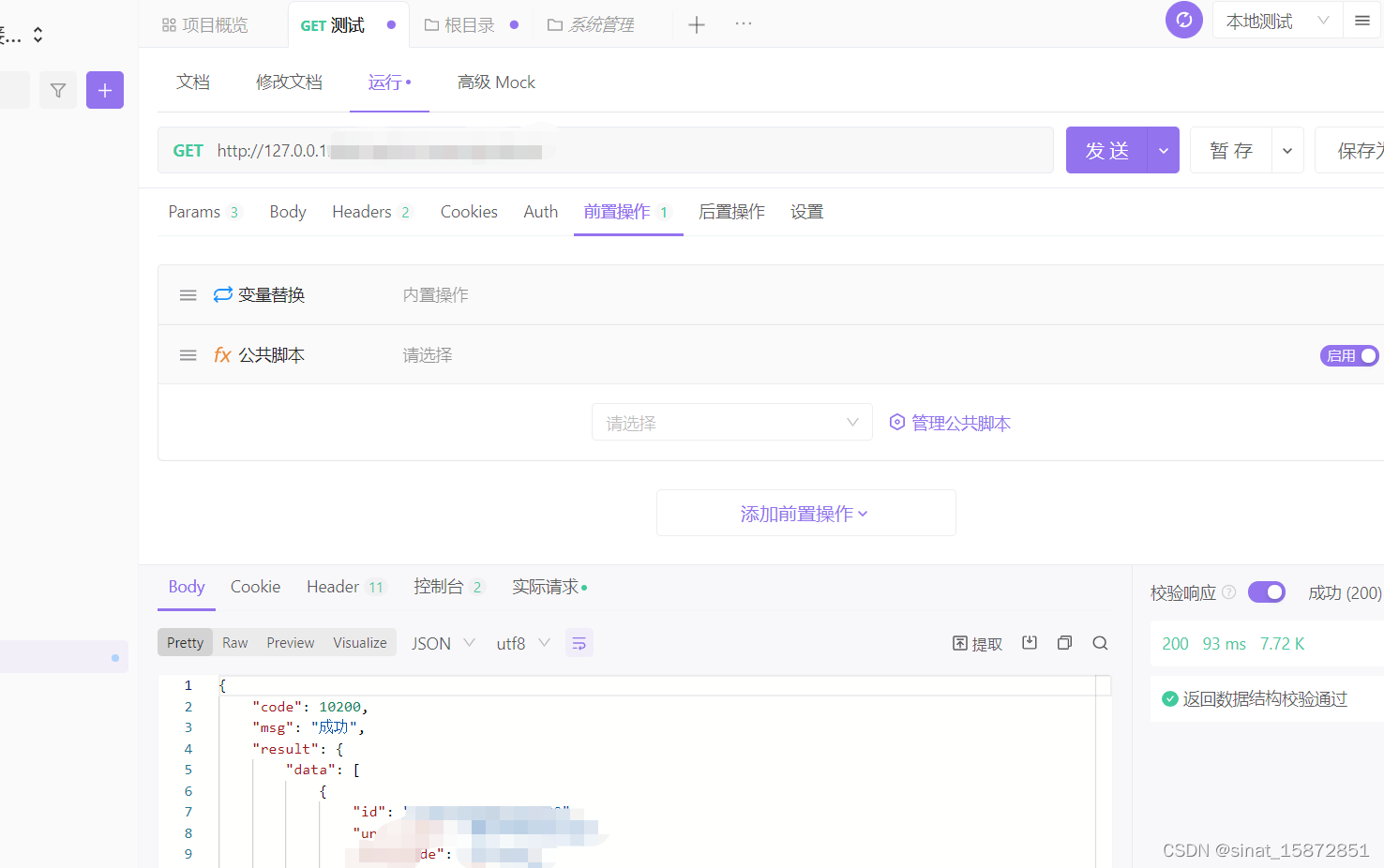Open the 成功 (200) response dropdown
1384x868 pixels.
point(1345,592)
